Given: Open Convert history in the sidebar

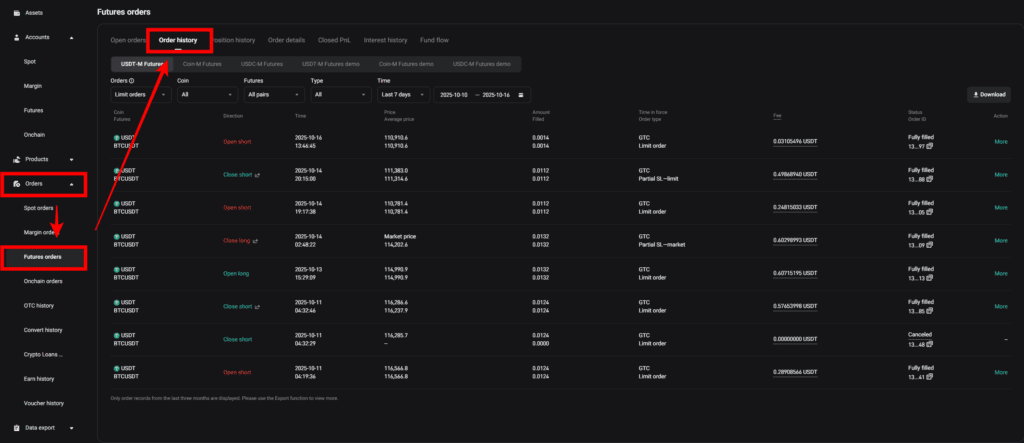Looking at the screenshot, I should click(43, 330).
